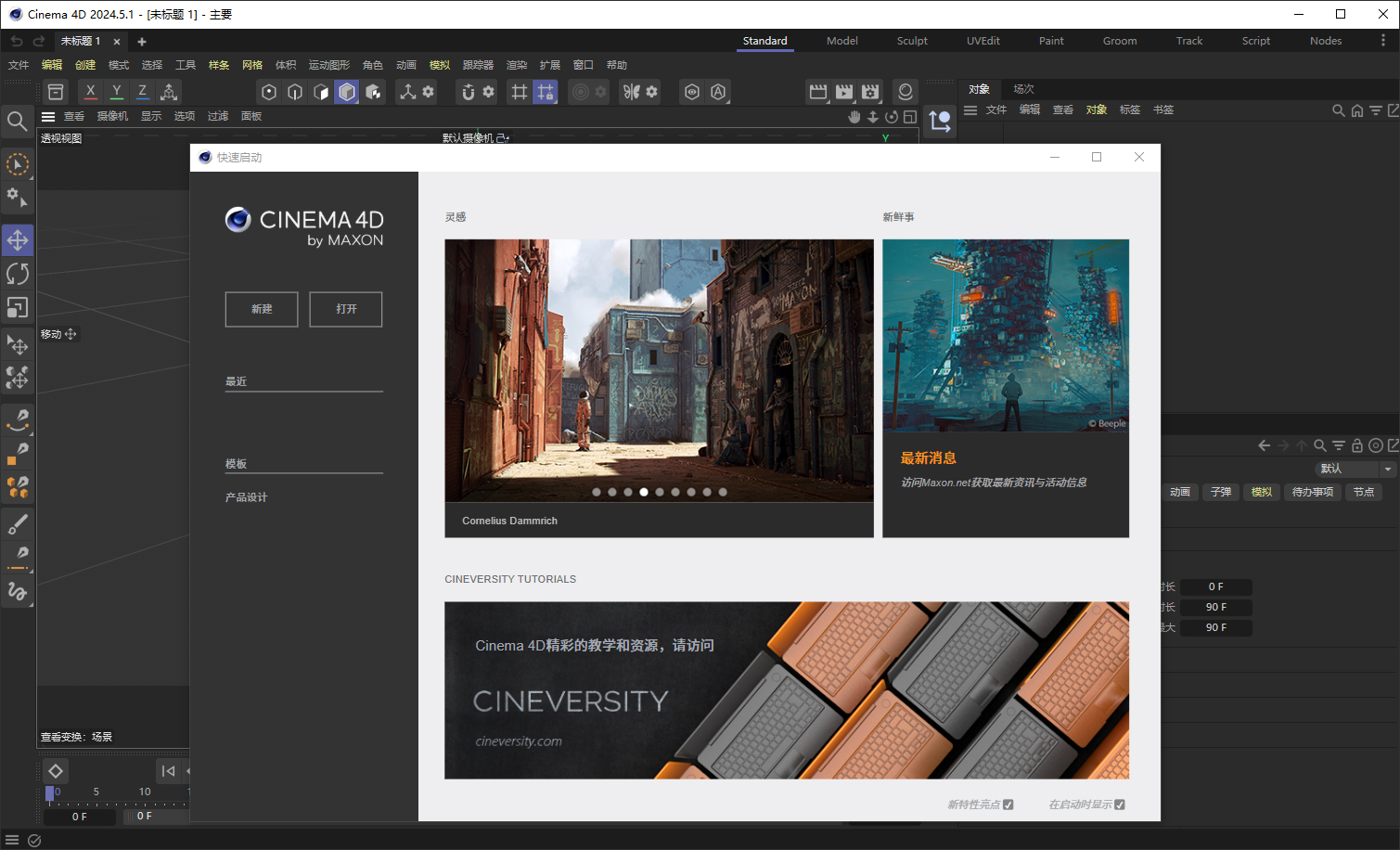Open the live selection tool
Viewport: 1400px width, 850px height.
(x=18, y=164)
